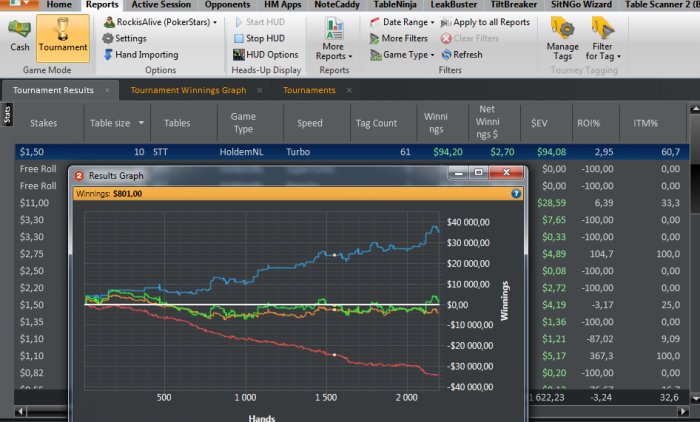Click $EV value $28,59
Viewport: 700px width, 422px height.
pyautogui.click(x=552, y=203)
